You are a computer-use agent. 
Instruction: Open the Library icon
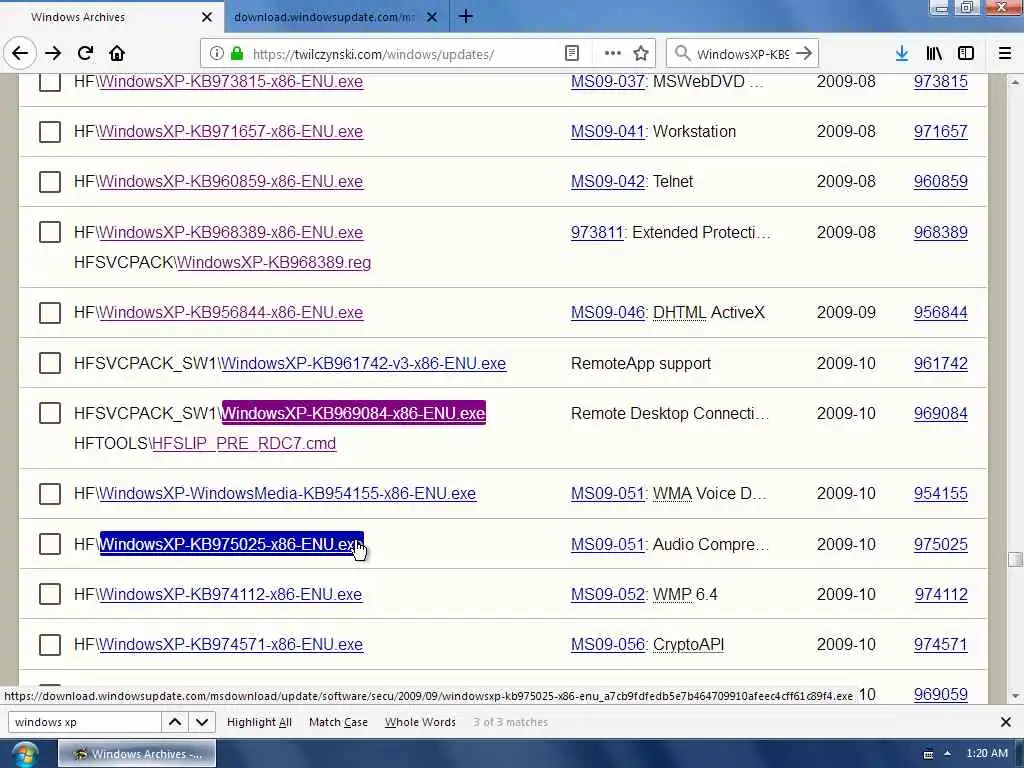[x=934, y=54]
